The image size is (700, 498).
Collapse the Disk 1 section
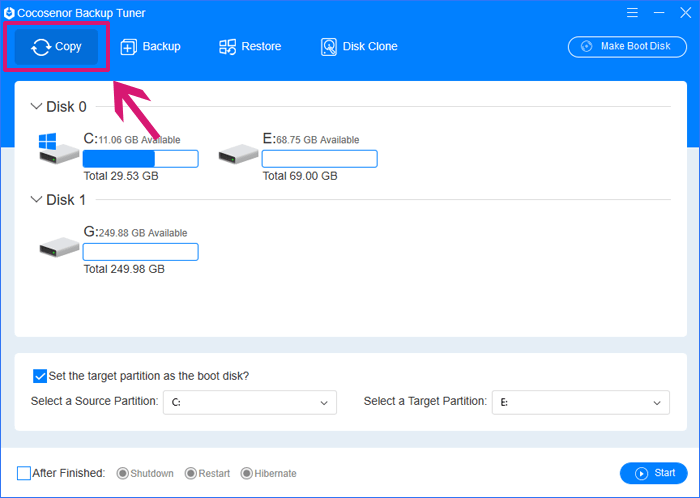[x=36, y=199]
